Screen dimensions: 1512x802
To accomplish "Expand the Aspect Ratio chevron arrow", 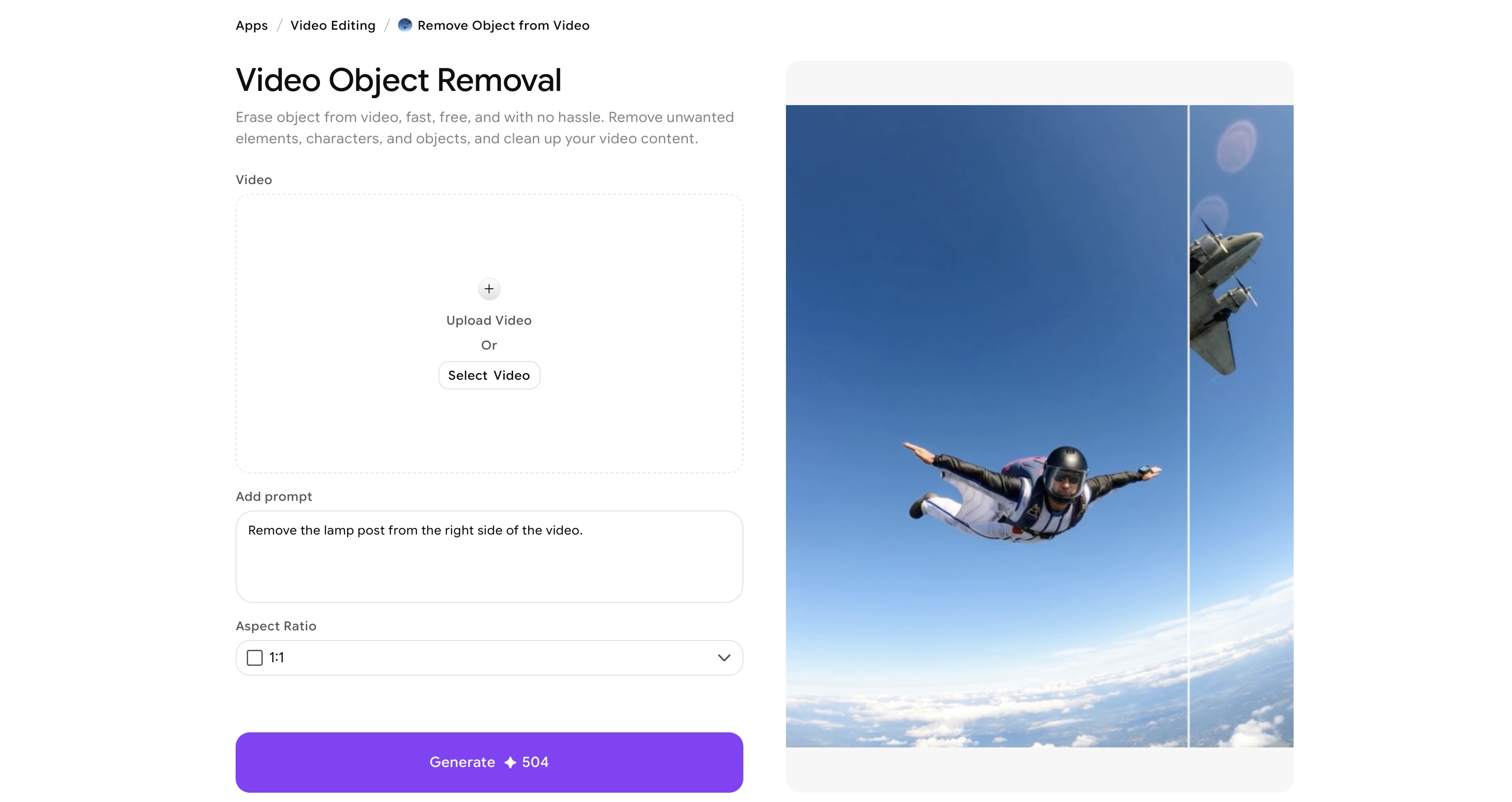I will pyautogui.click(x=724, y=658).
